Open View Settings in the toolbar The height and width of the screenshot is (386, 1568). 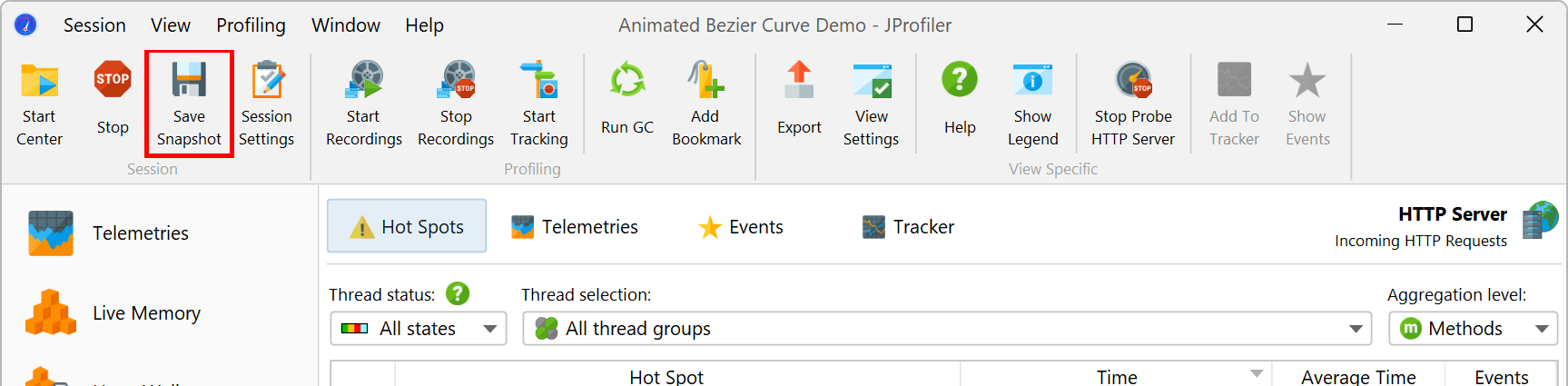872,102
